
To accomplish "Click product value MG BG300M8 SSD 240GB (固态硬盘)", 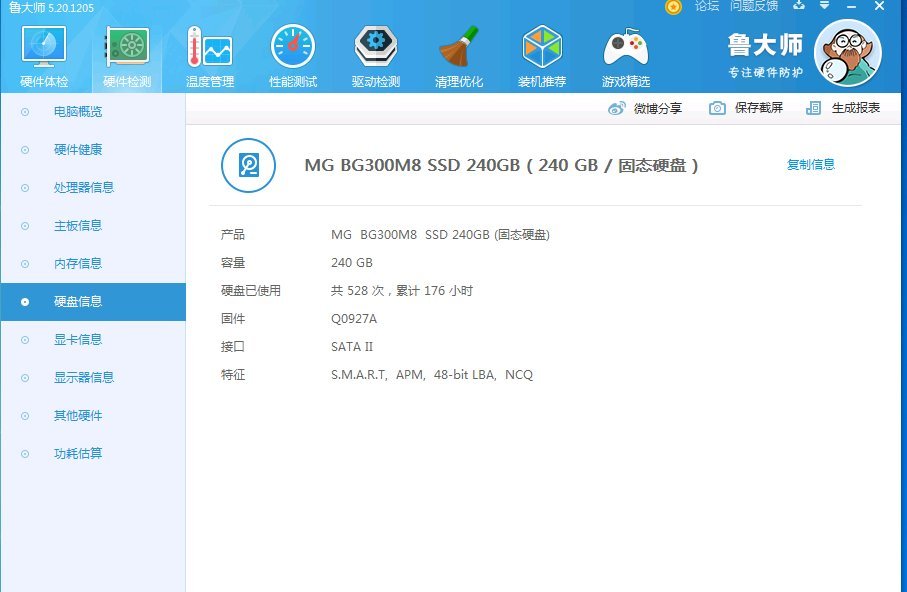I will pos(440,235).
